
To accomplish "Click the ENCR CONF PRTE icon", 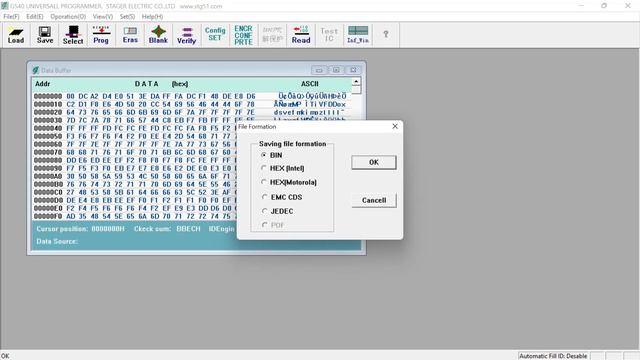I will 243,35.
